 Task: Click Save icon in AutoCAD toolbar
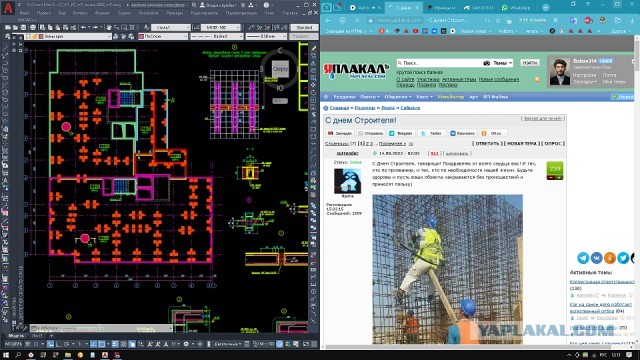point(24,27)
